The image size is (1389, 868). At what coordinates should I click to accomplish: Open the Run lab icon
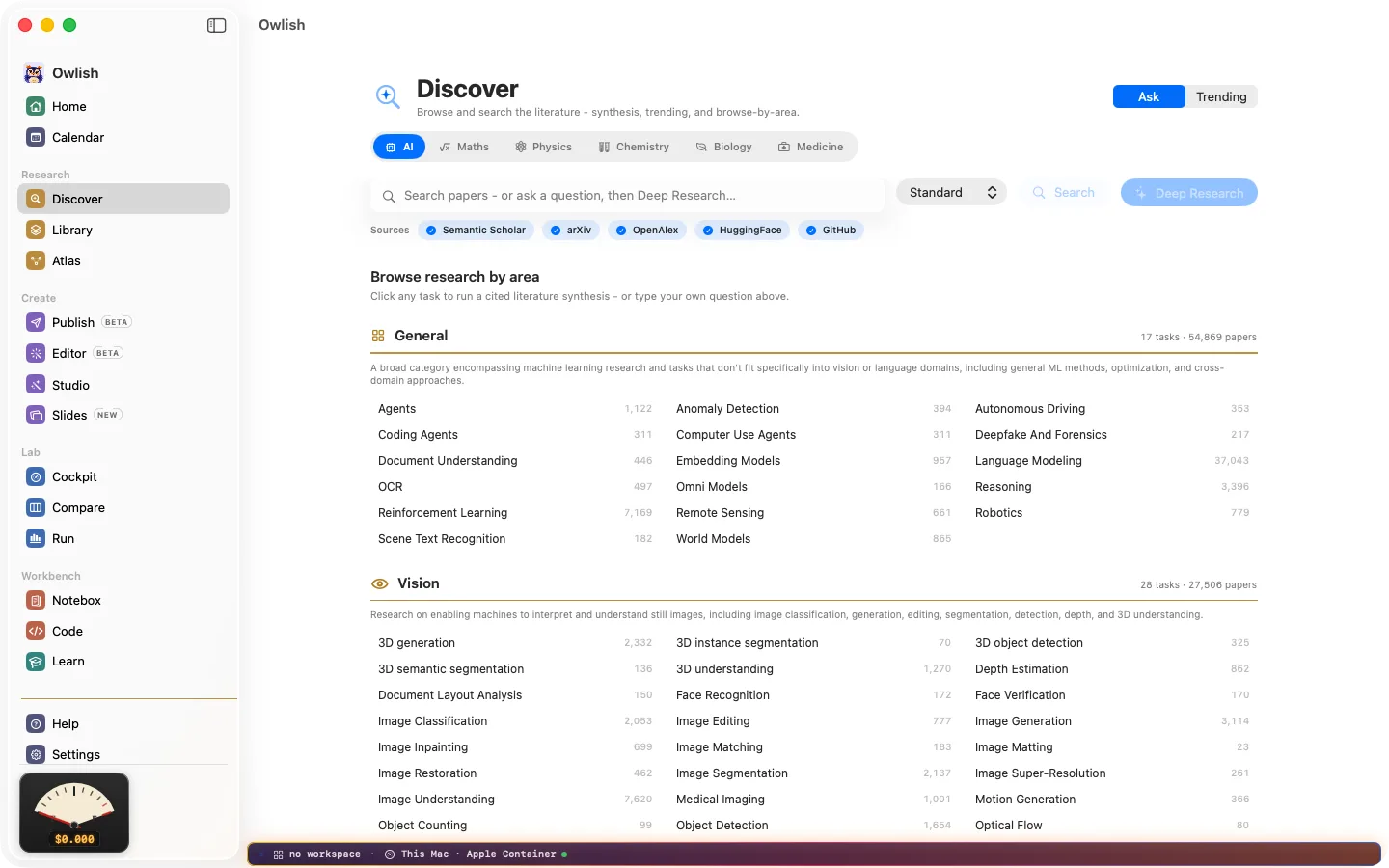coord(36,538)
